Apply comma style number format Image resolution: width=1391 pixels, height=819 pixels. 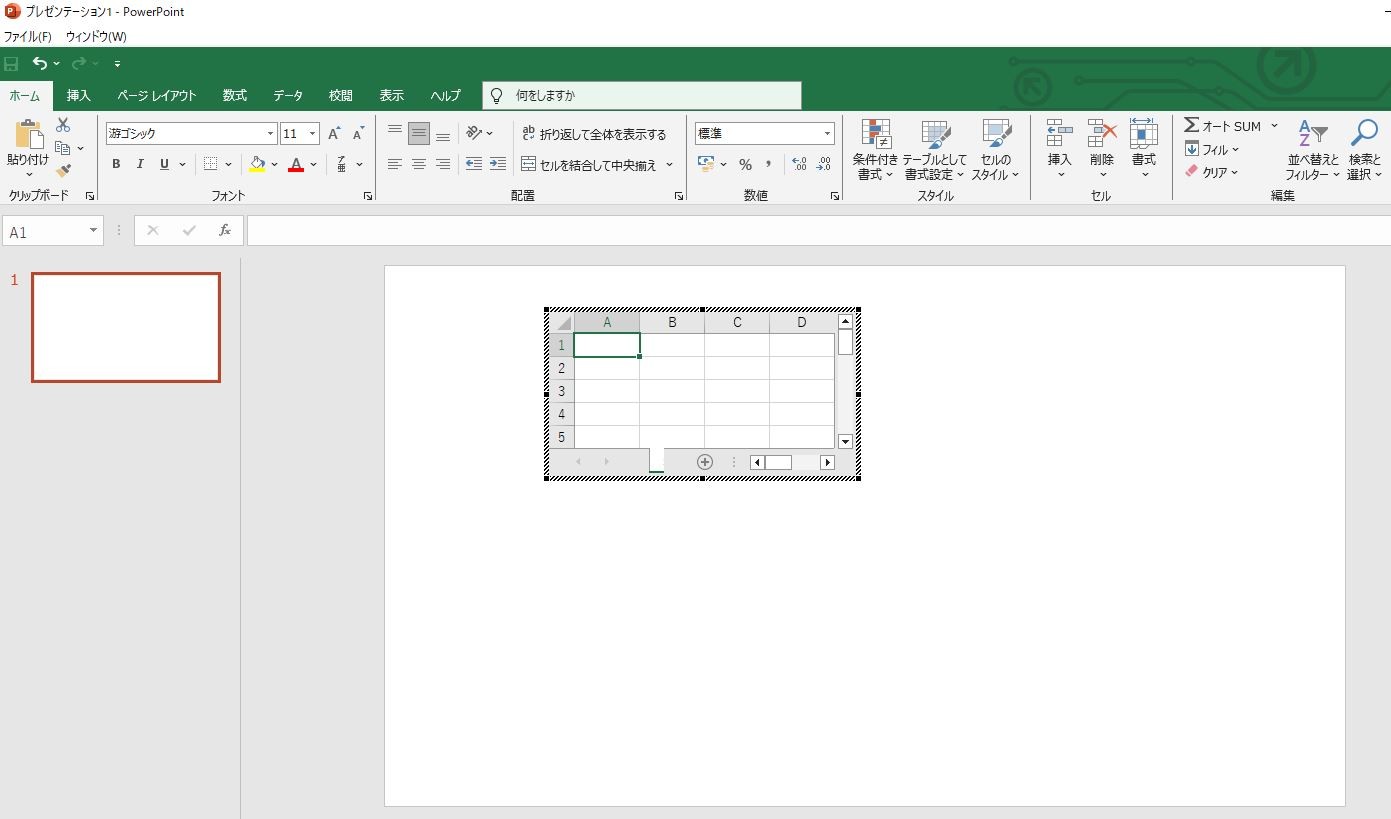[769, 164]
